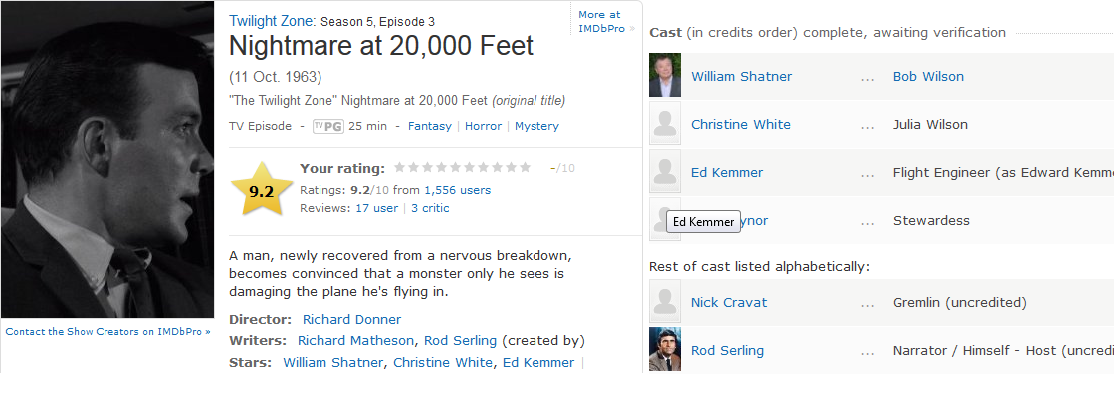Click the episode poster image

pos(107,159)
